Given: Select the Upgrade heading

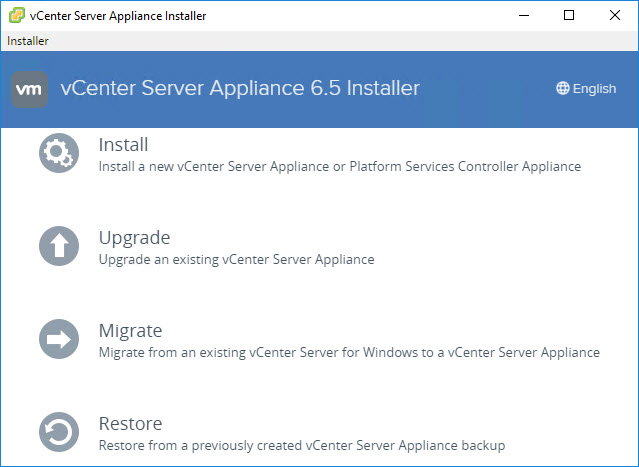Looking at the screenshot, I should pyautogui.click(x=134, y=238).
